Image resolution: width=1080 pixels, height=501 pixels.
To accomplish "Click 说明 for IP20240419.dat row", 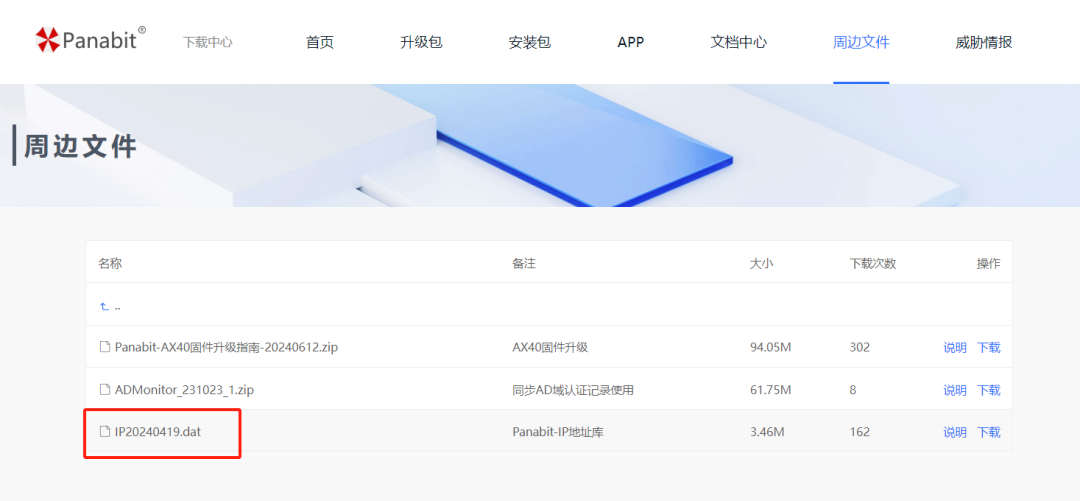I will [x=955, y=432].
